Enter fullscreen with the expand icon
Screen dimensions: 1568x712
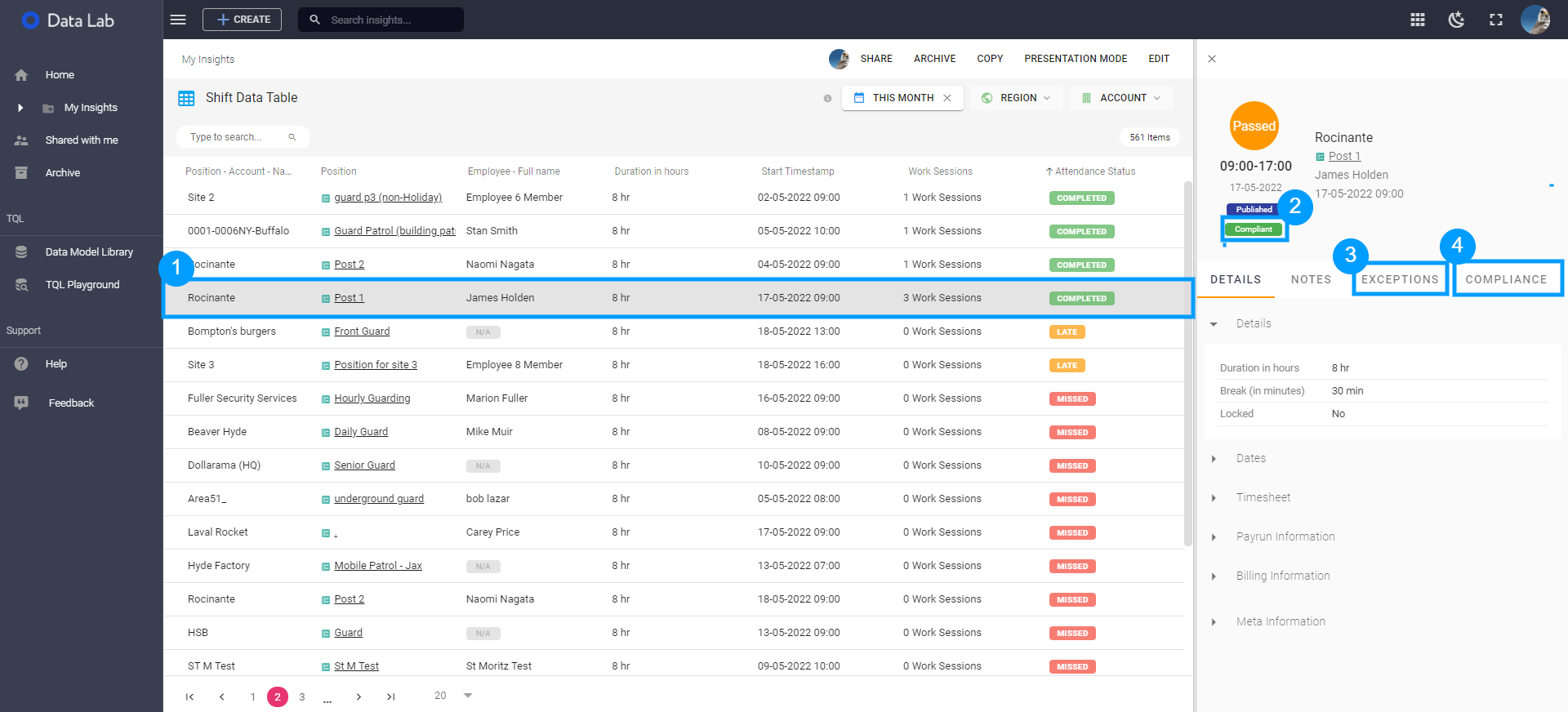(x=1496, y=20)
